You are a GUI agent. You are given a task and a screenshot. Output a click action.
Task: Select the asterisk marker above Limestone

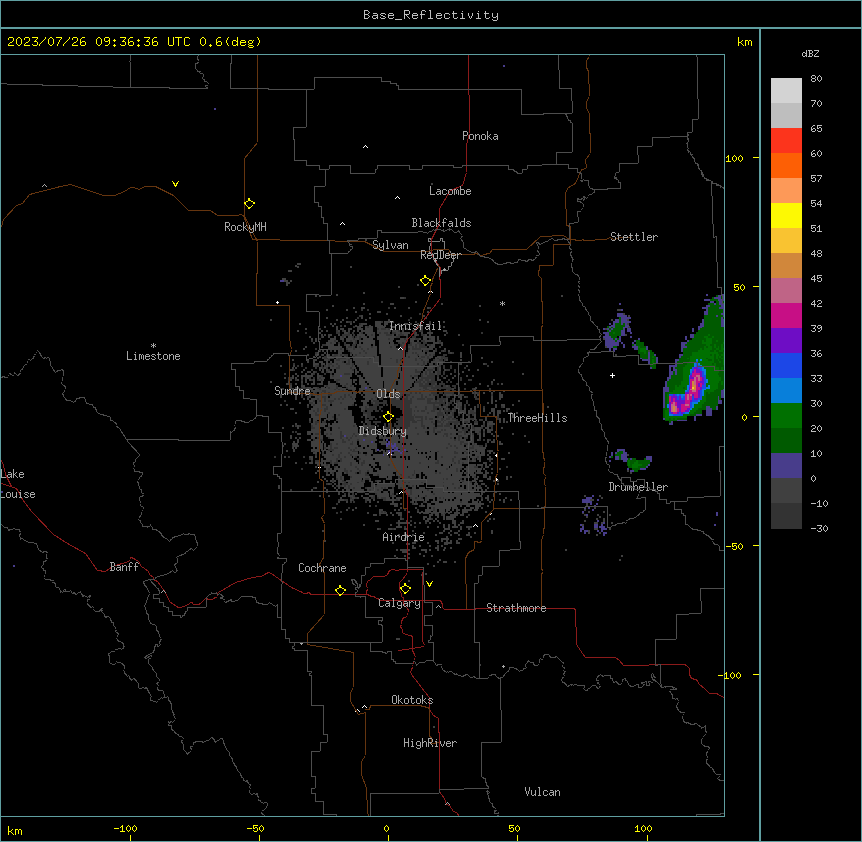(x=153, y=346)
